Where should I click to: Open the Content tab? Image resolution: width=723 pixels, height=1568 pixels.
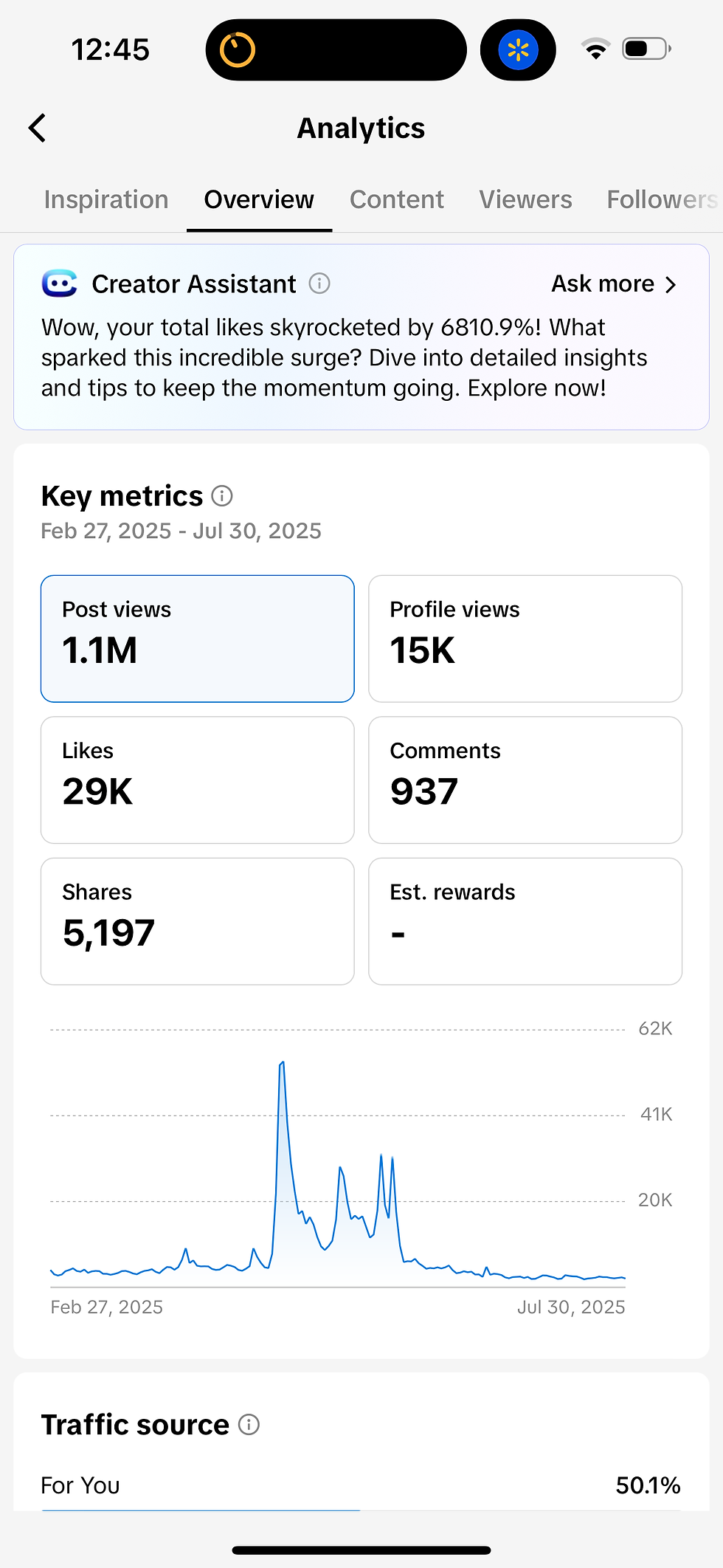[397, 199]
